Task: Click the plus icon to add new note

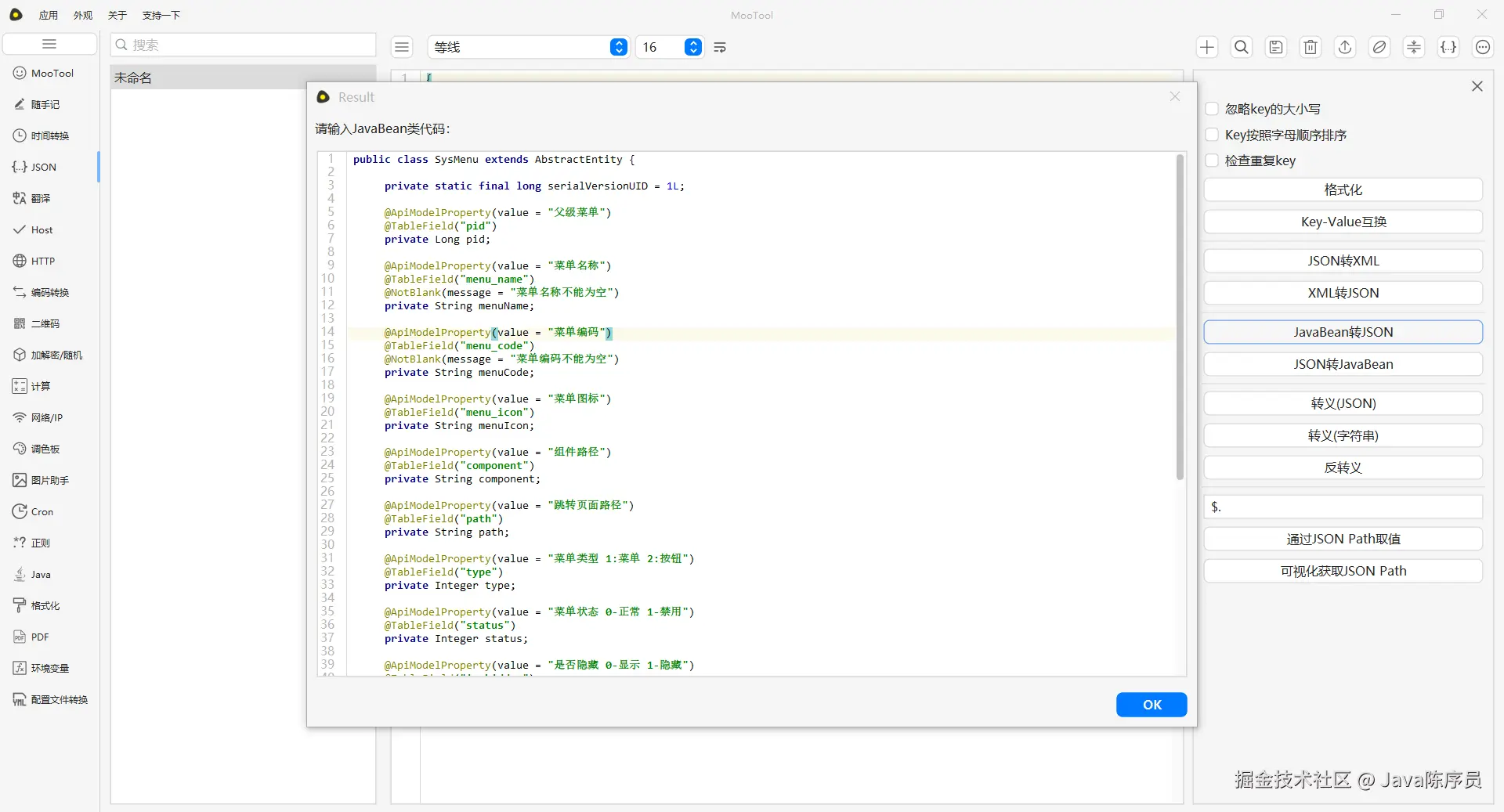Action: (1207, 47)
